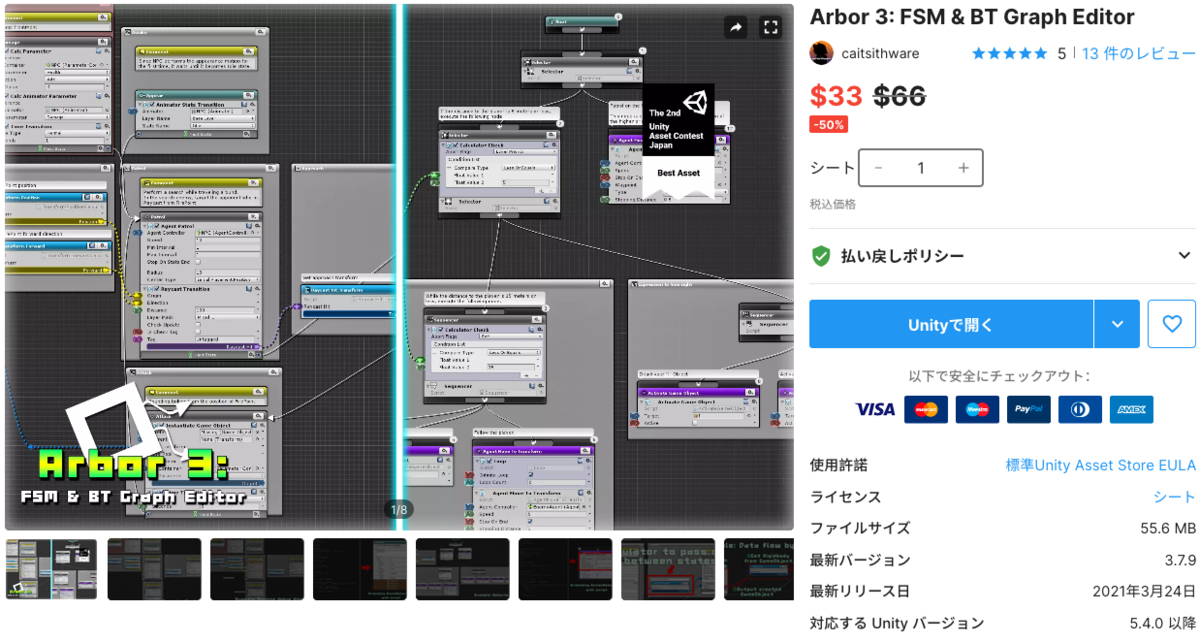Click the rating score number 5
Viewport: 1200px width, 642px height.
click(1062, 54)
